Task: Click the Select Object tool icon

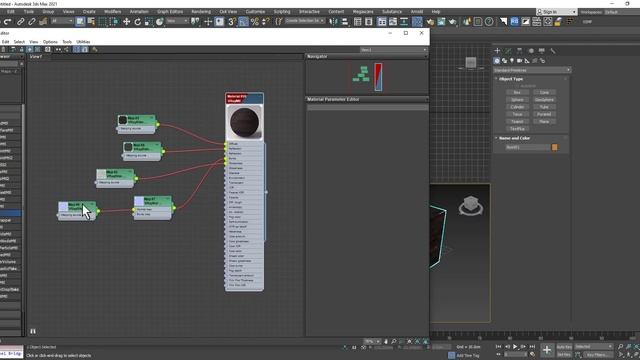Action: (x=80, y=22)
